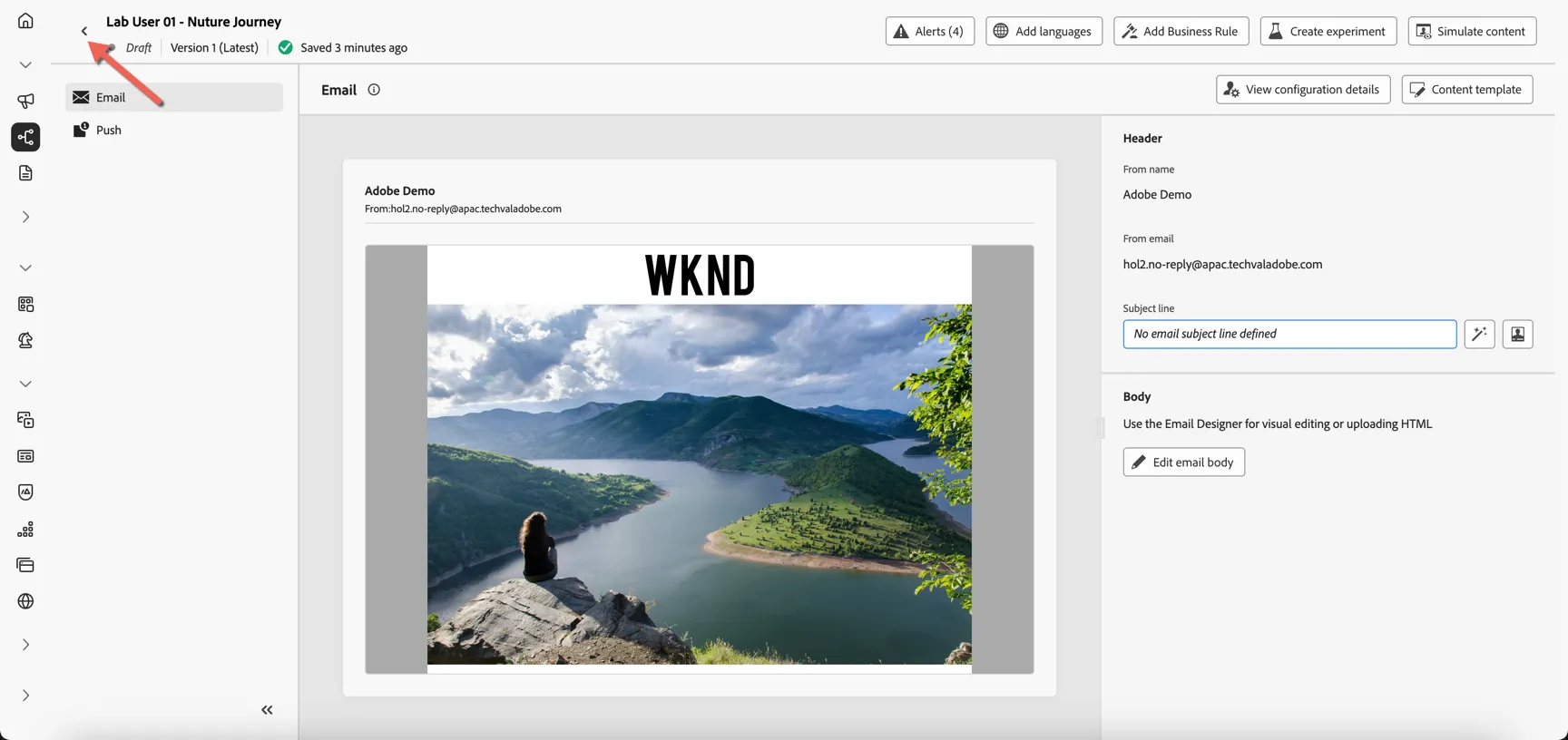This screenshot has height=740, width=1568.
Task: Open the megaphone Campaigns icon in sidebar
Action: (25, 101)
